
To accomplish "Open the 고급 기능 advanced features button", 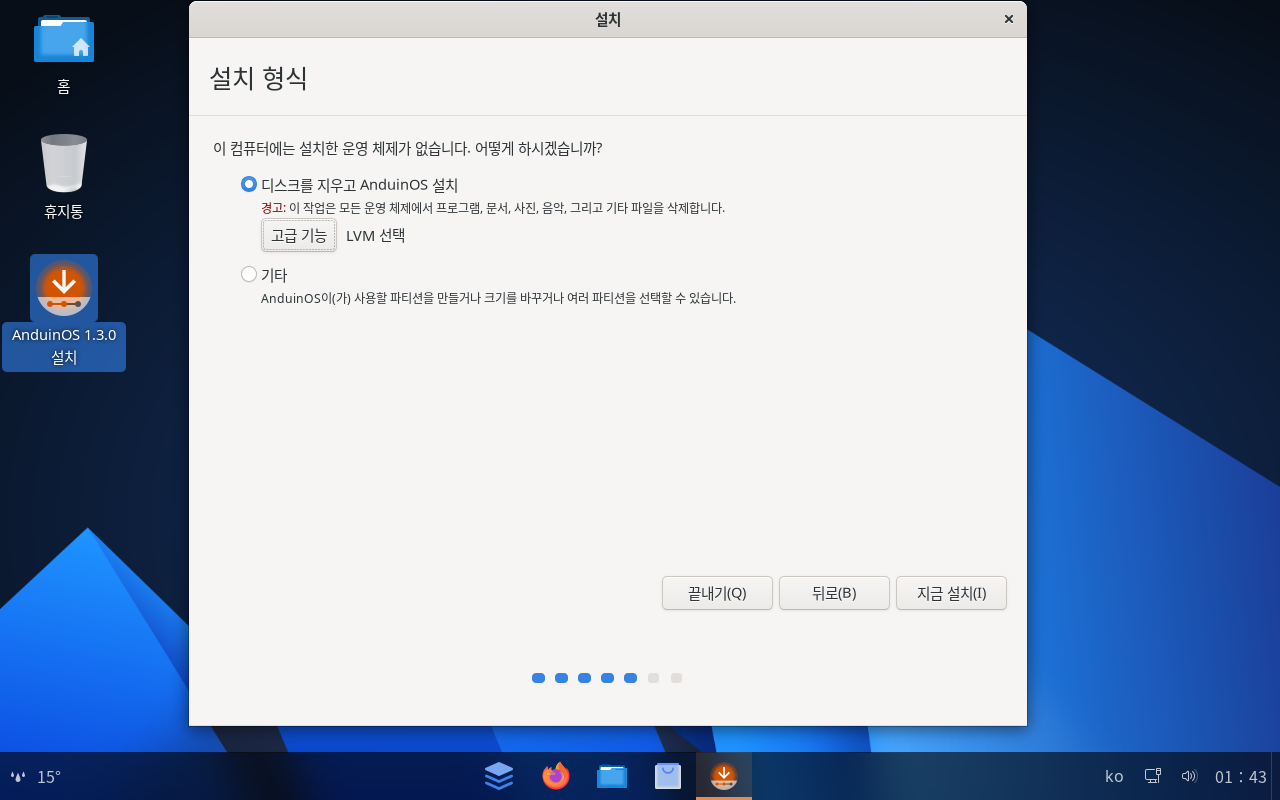I will pos(299,236).
